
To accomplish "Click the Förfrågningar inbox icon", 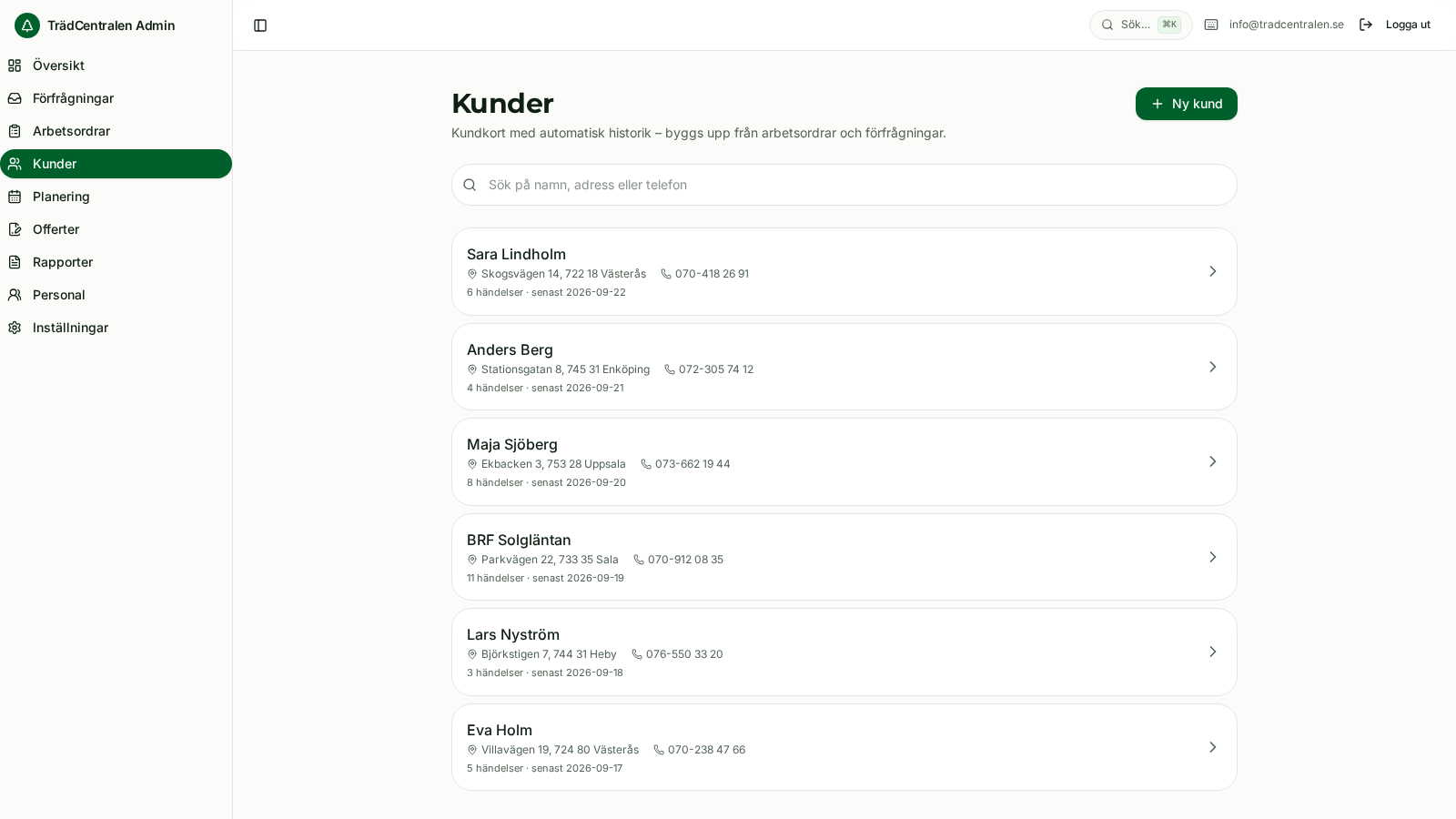I will pos(15,98).
